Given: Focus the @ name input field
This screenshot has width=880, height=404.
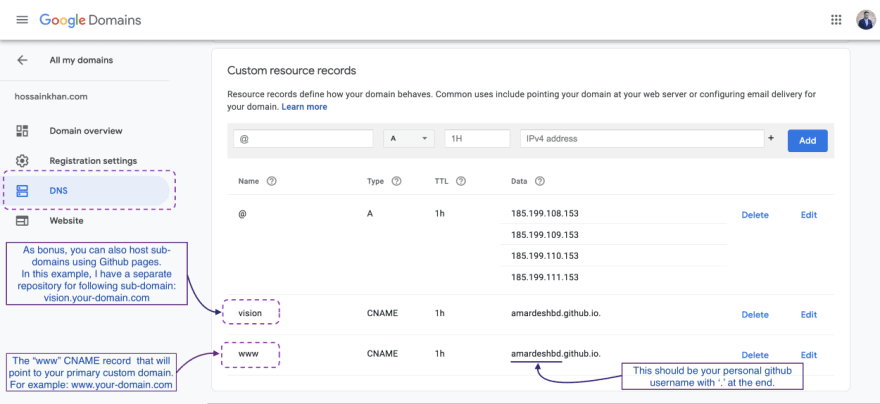Looking at the screenshot, I should click(x=303, y=139).
